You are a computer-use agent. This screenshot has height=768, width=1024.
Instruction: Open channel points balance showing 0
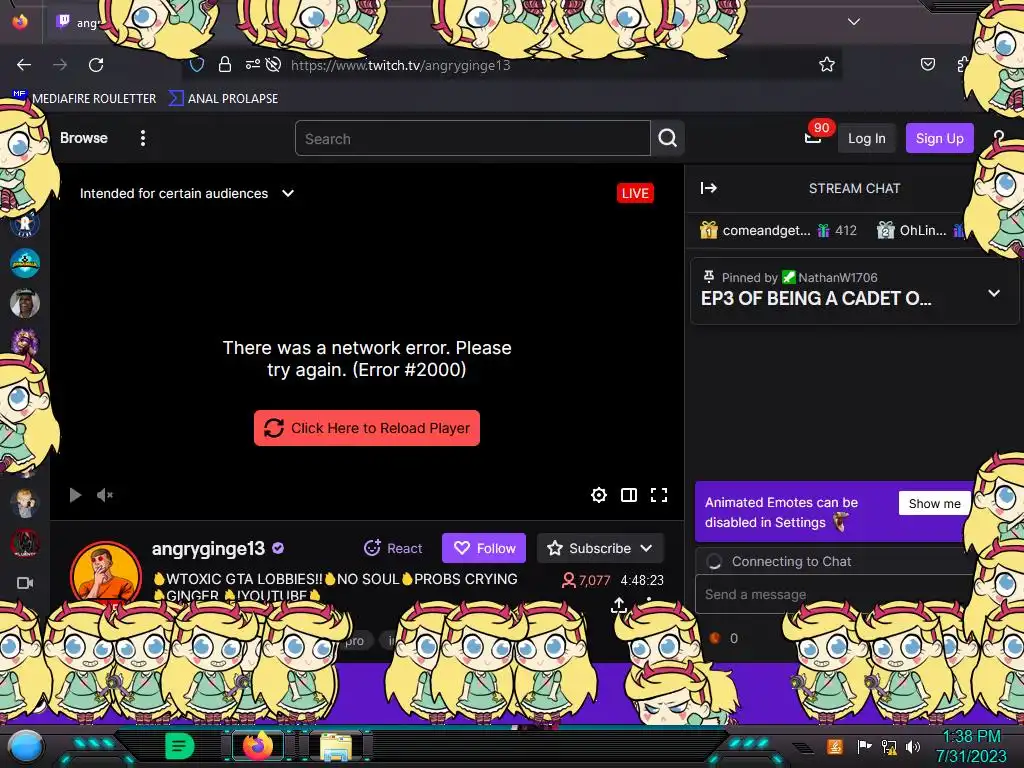[x=724, y=638]
